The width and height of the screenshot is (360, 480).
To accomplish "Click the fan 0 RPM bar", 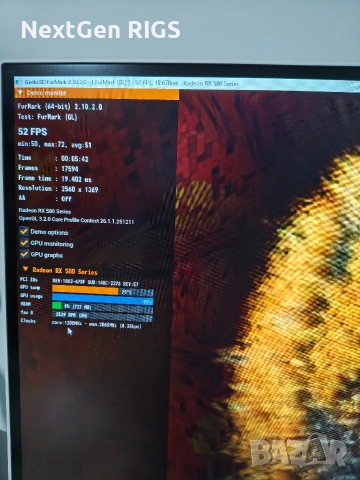I will (x=103, y=316).
